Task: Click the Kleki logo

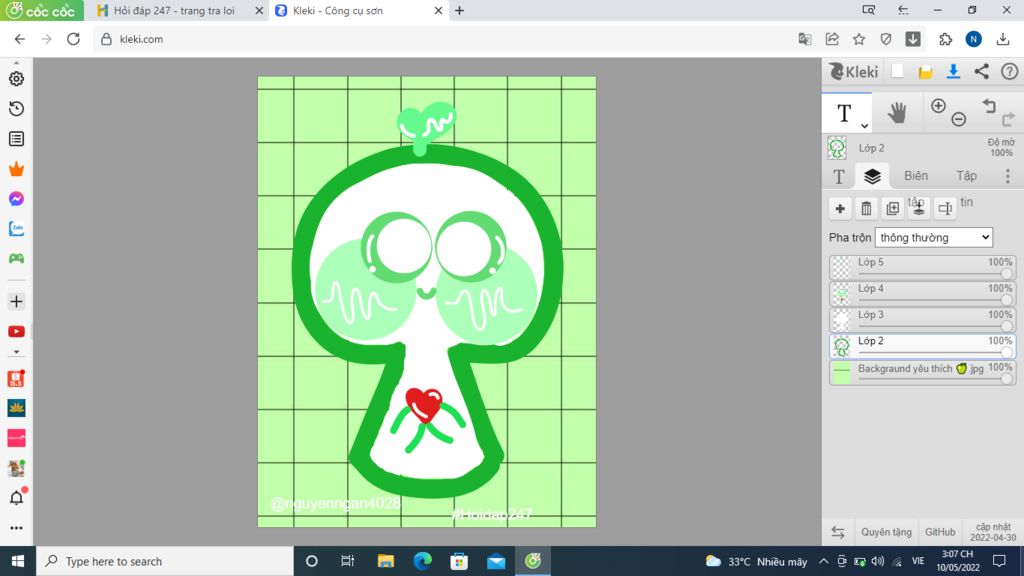Action: pyautogui.click(x=854, y=72)
